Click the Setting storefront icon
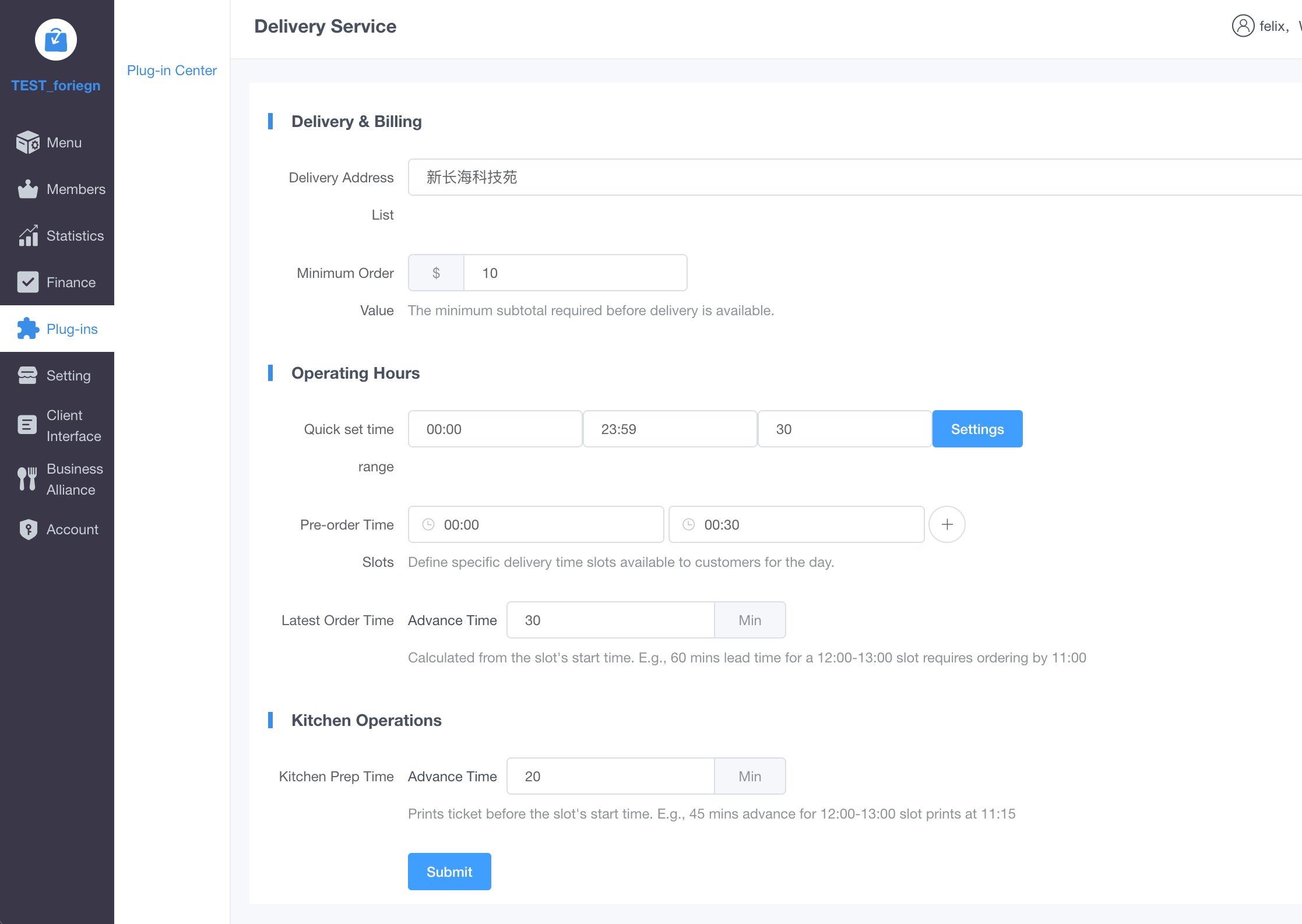The height and width of the screenshot is (924, 1302). (x=27, y=376)
